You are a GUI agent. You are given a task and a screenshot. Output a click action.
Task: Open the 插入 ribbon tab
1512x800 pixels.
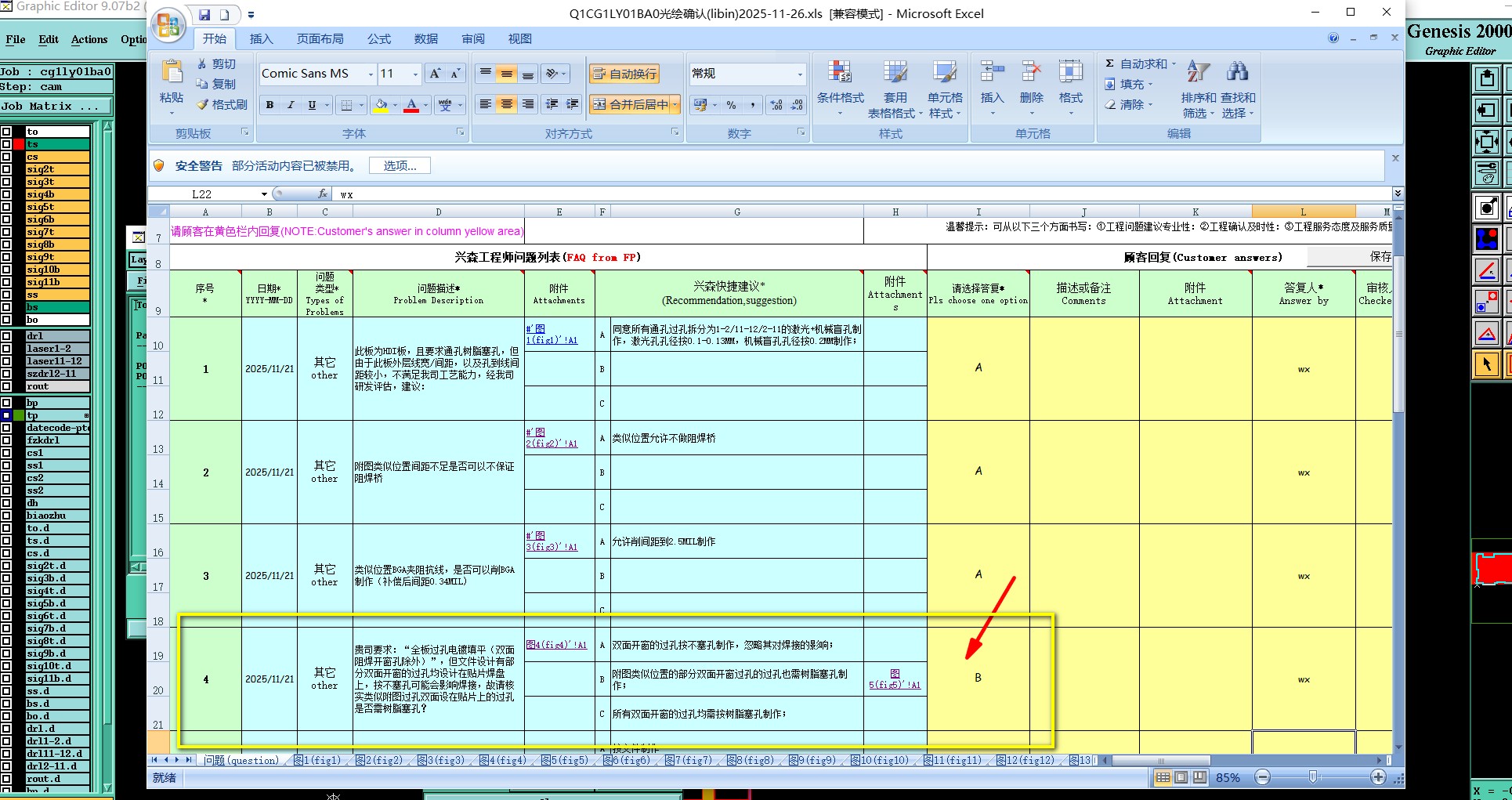pos(261,38)
